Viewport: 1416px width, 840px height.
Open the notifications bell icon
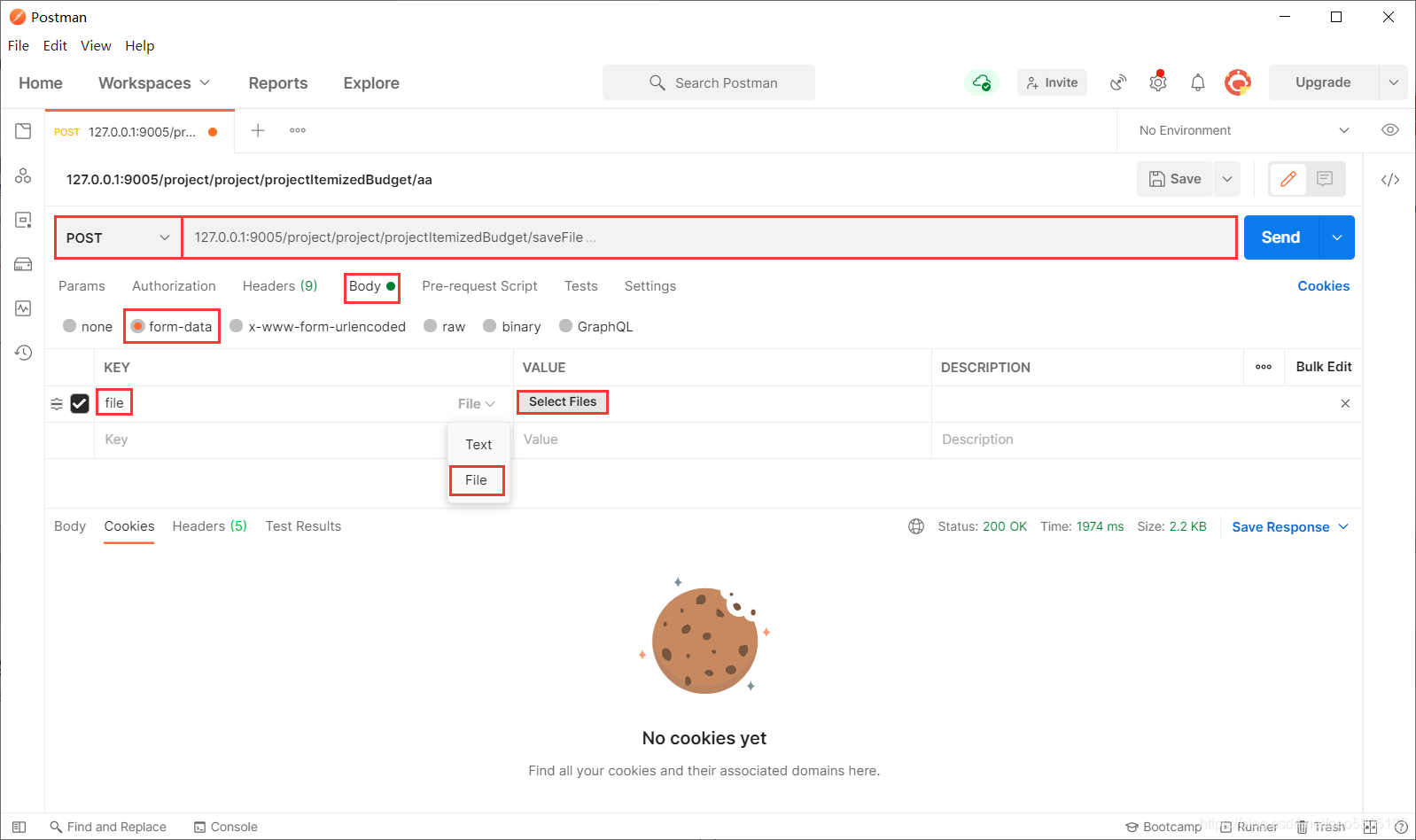coord(1198,82)
